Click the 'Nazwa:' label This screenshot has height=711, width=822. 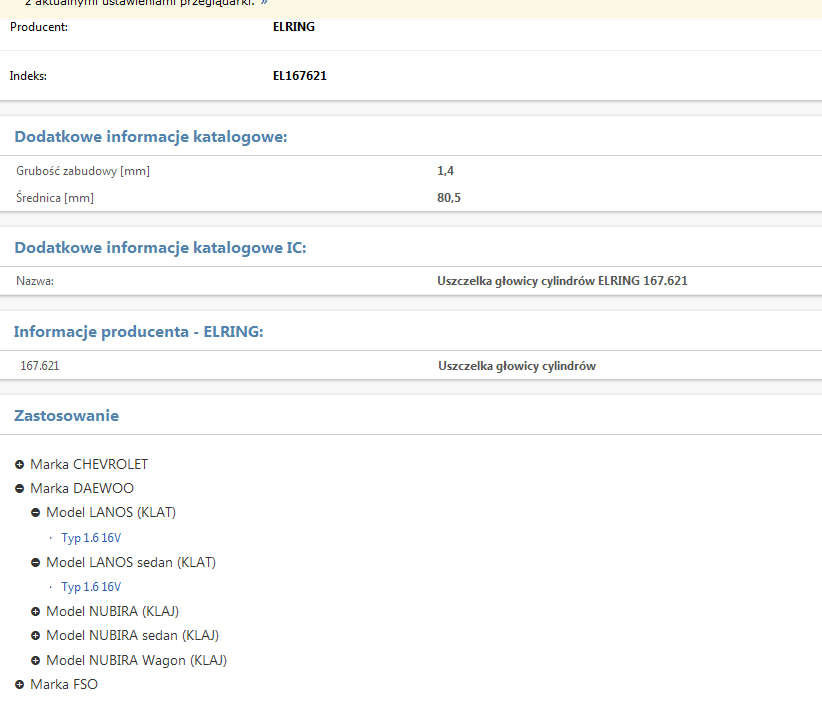pos(35,281)
